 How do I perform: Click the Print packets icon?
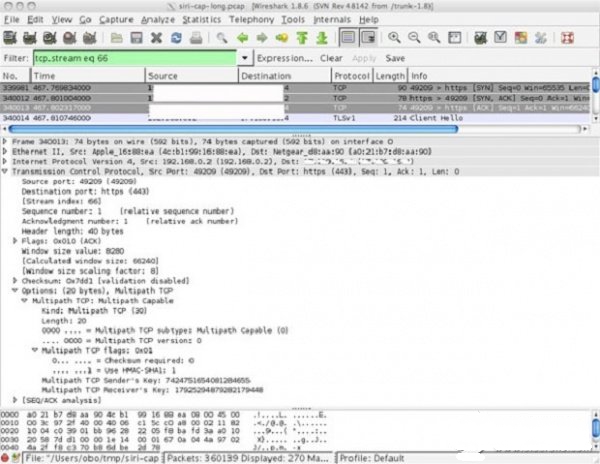(196, 37)
